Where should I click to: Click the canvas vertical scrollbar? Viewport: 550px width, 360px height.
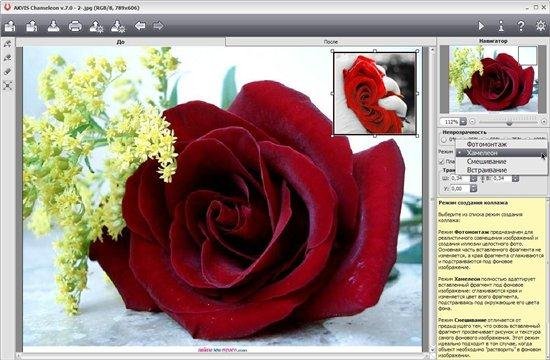click(x=432, y=199)
